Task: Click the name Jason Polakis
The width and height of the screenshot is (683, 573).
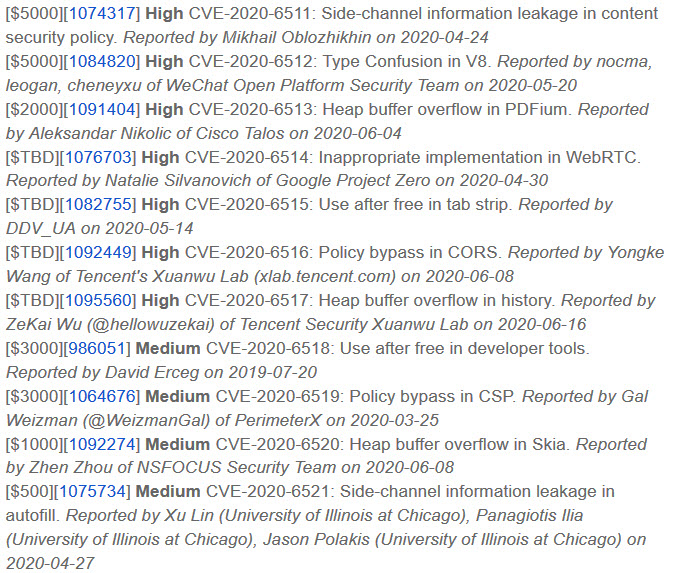Action: point(316,539)
